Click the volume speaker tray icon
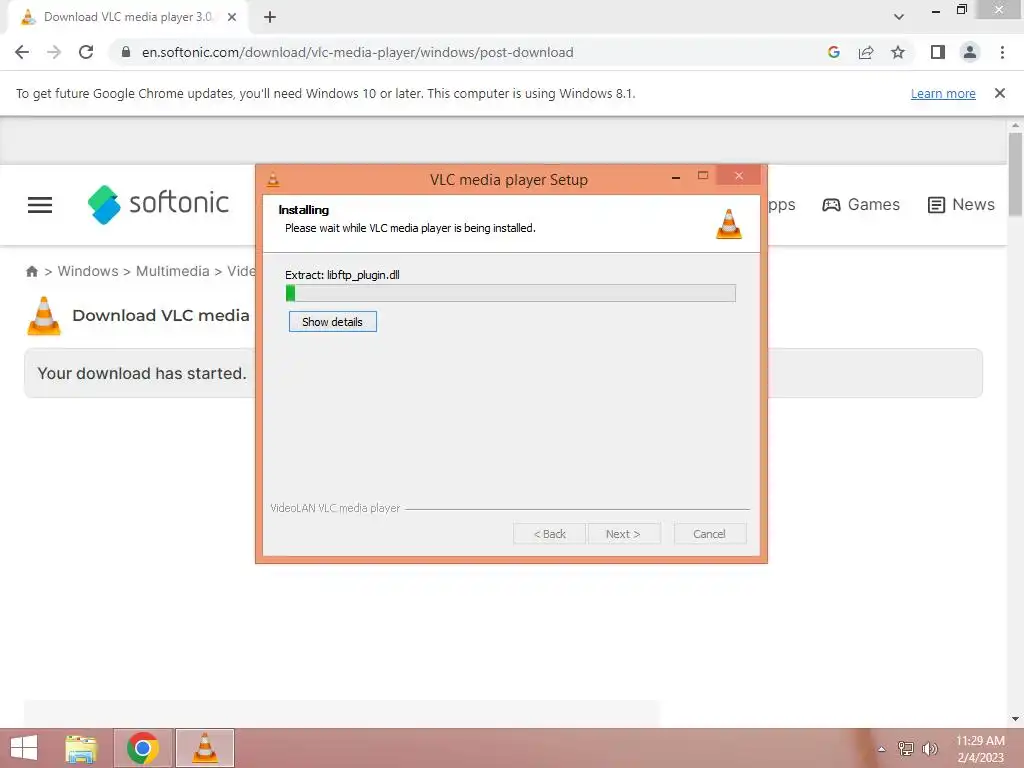The height and width of the screenshot is (768, 1024). [929, 749]
